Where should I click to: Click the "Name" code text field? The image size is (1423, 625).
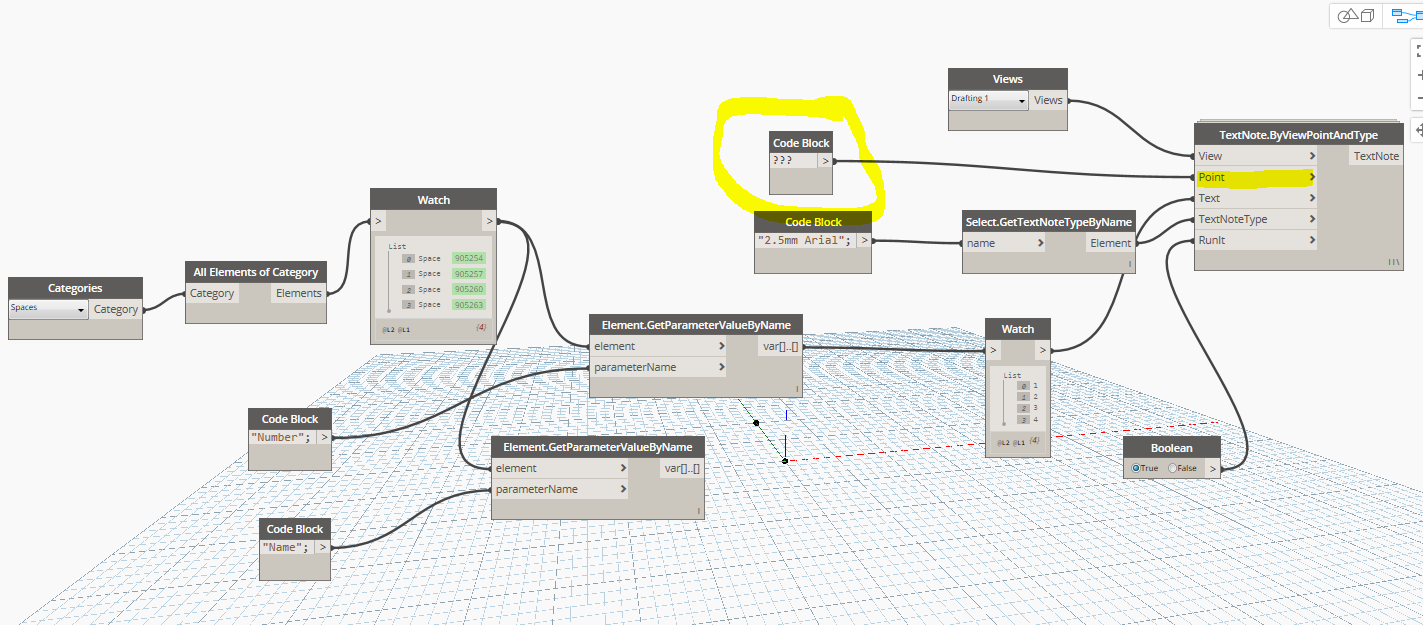[x=286, y=547]
